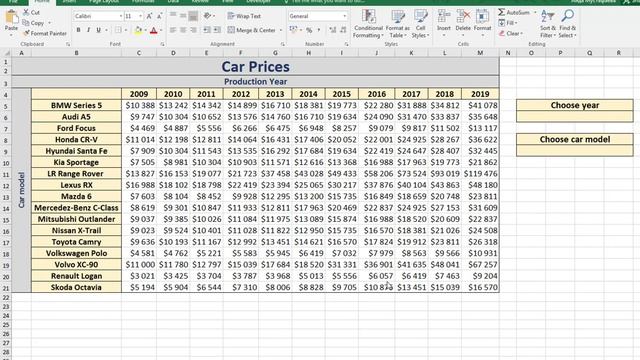Toggle Italic formatting
The image size is (640, 360).
coord(88,30)
